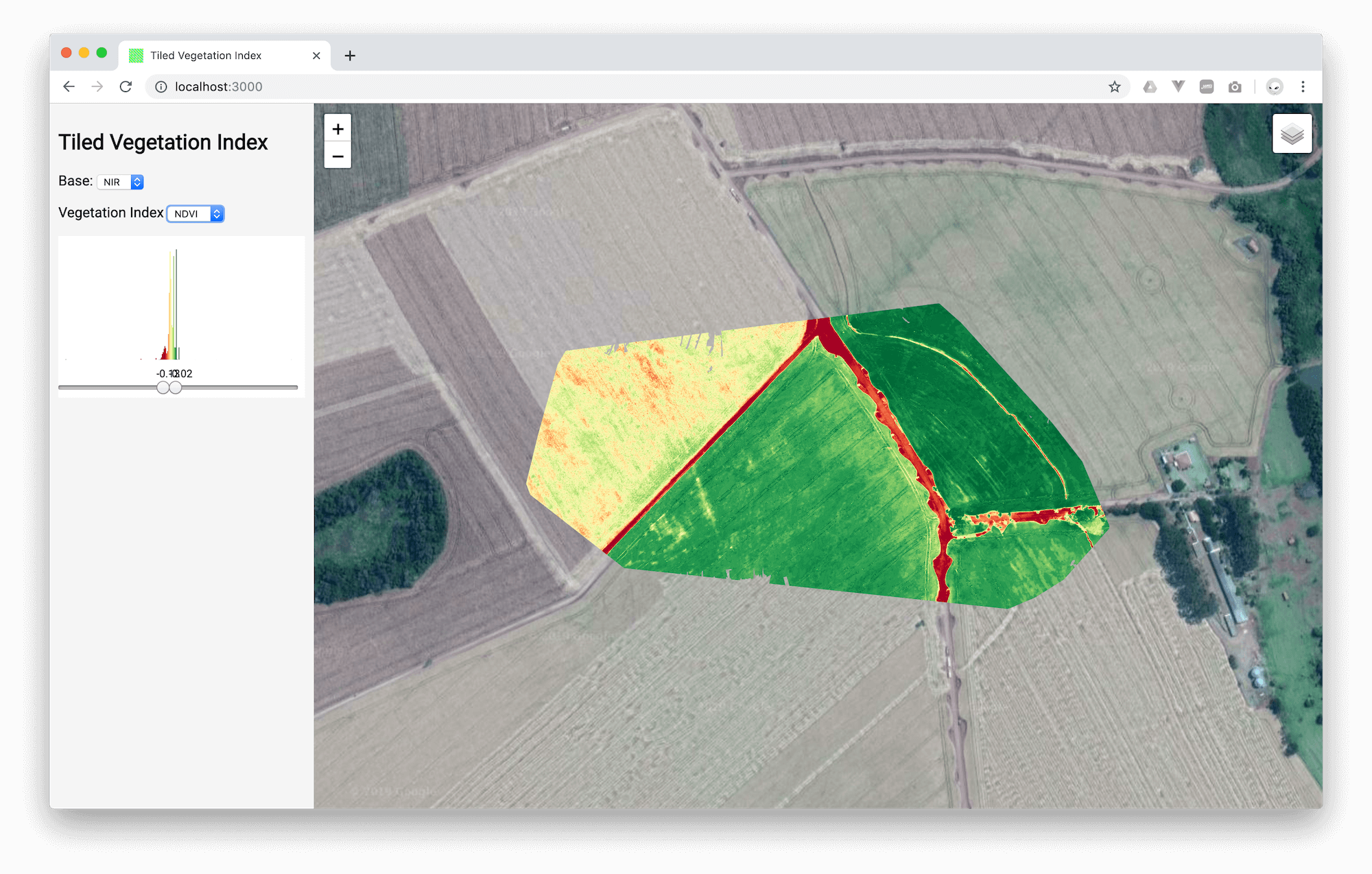Image resolution: width=1372 pixels, height=874 pixels.
Task: Click the left histogram slider handle
Action: [x=163, y=388]
